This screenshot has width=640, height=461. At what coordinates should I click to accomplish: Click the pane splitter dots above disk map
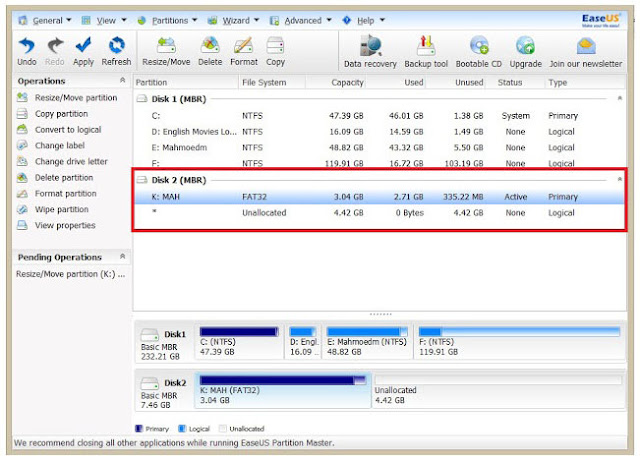point(380,314)
